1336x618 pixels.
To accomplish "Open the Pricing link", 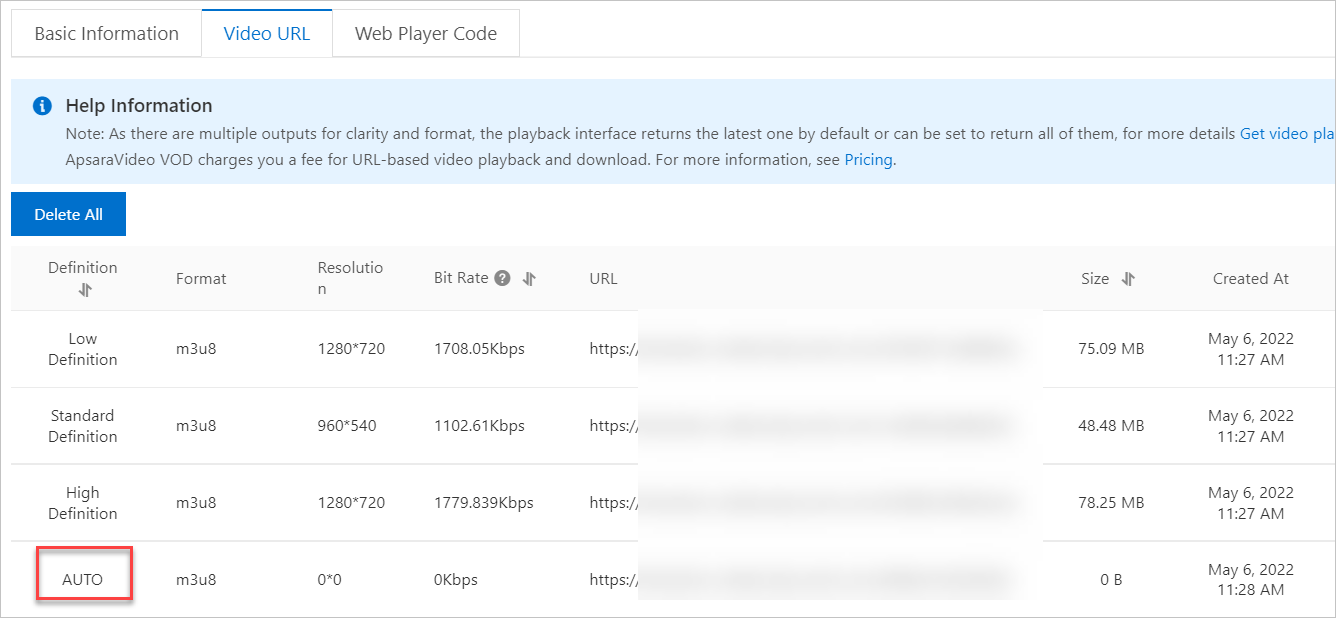I will (867, 159).
